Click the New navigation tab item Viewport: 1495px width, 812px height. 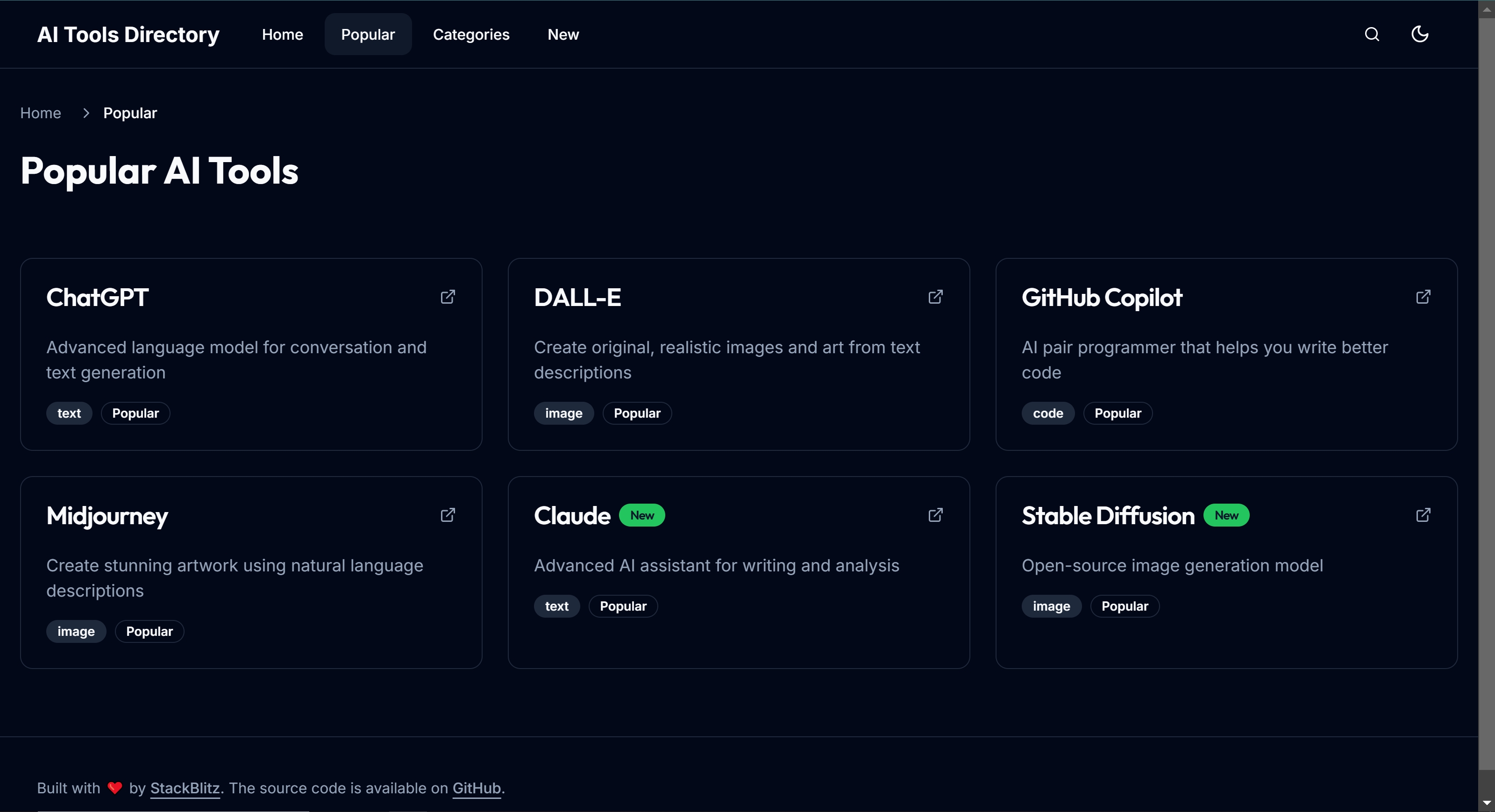point(563,34)
